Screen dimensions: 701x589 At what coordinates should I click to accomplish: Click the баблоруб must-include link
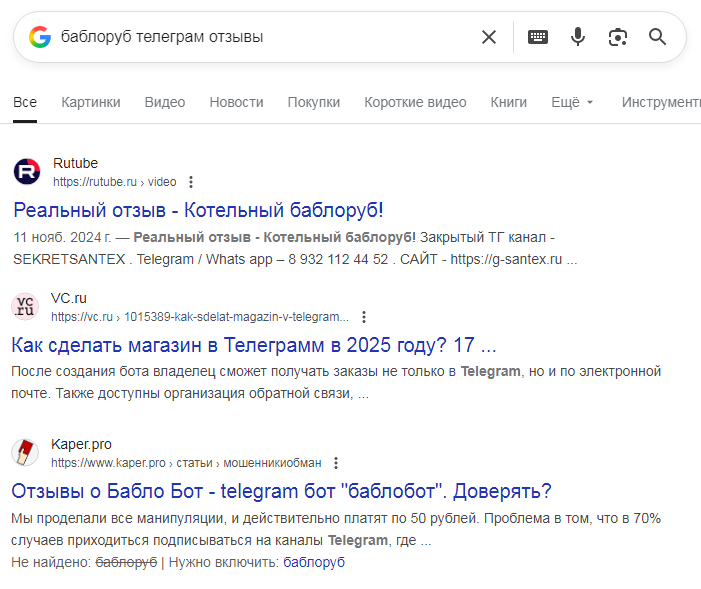[x=314, y=563]
